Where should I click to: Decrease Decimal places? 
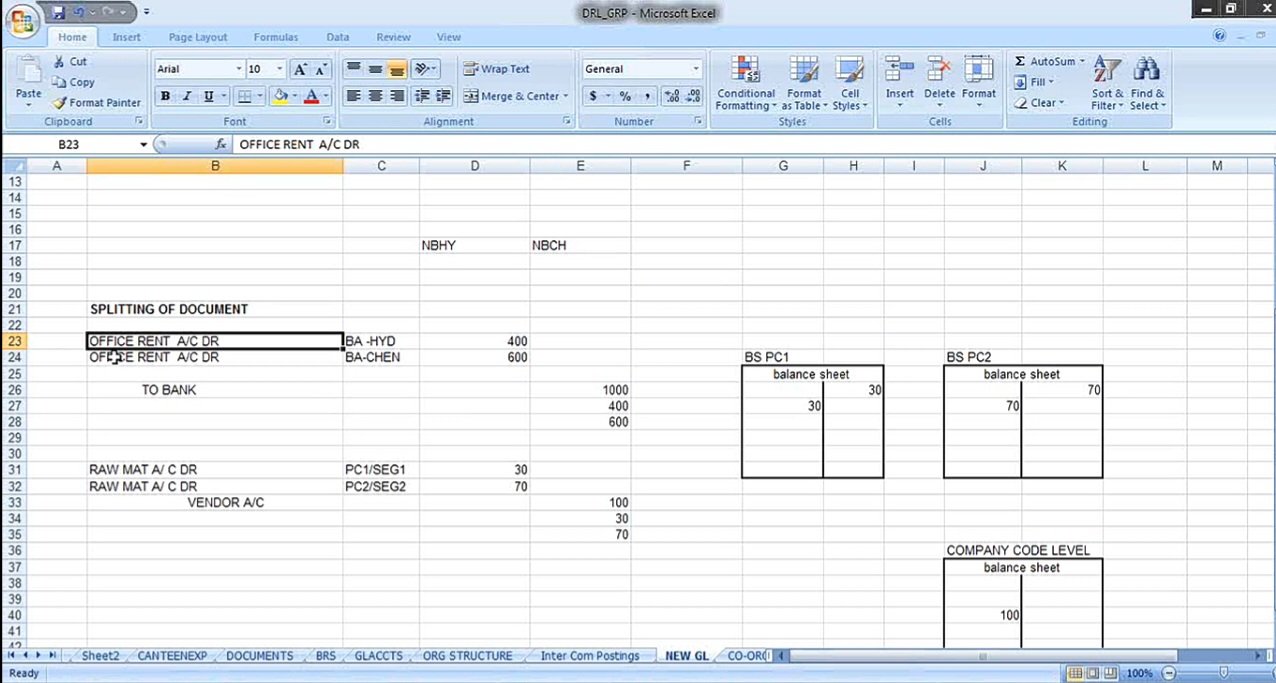click(x=692, y=96)
